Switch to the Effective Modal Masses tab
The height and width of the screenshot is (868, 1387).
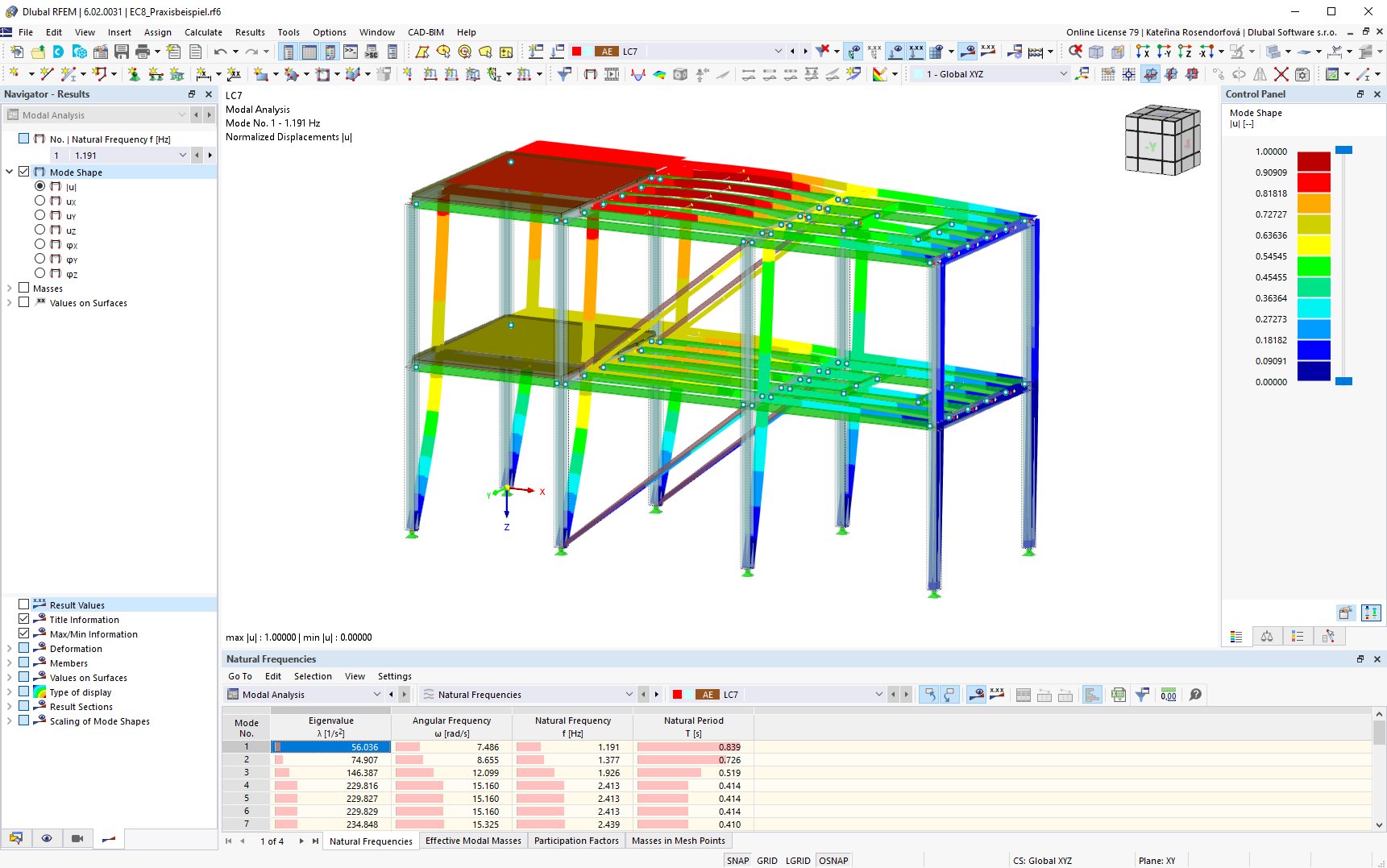point(473,841)
